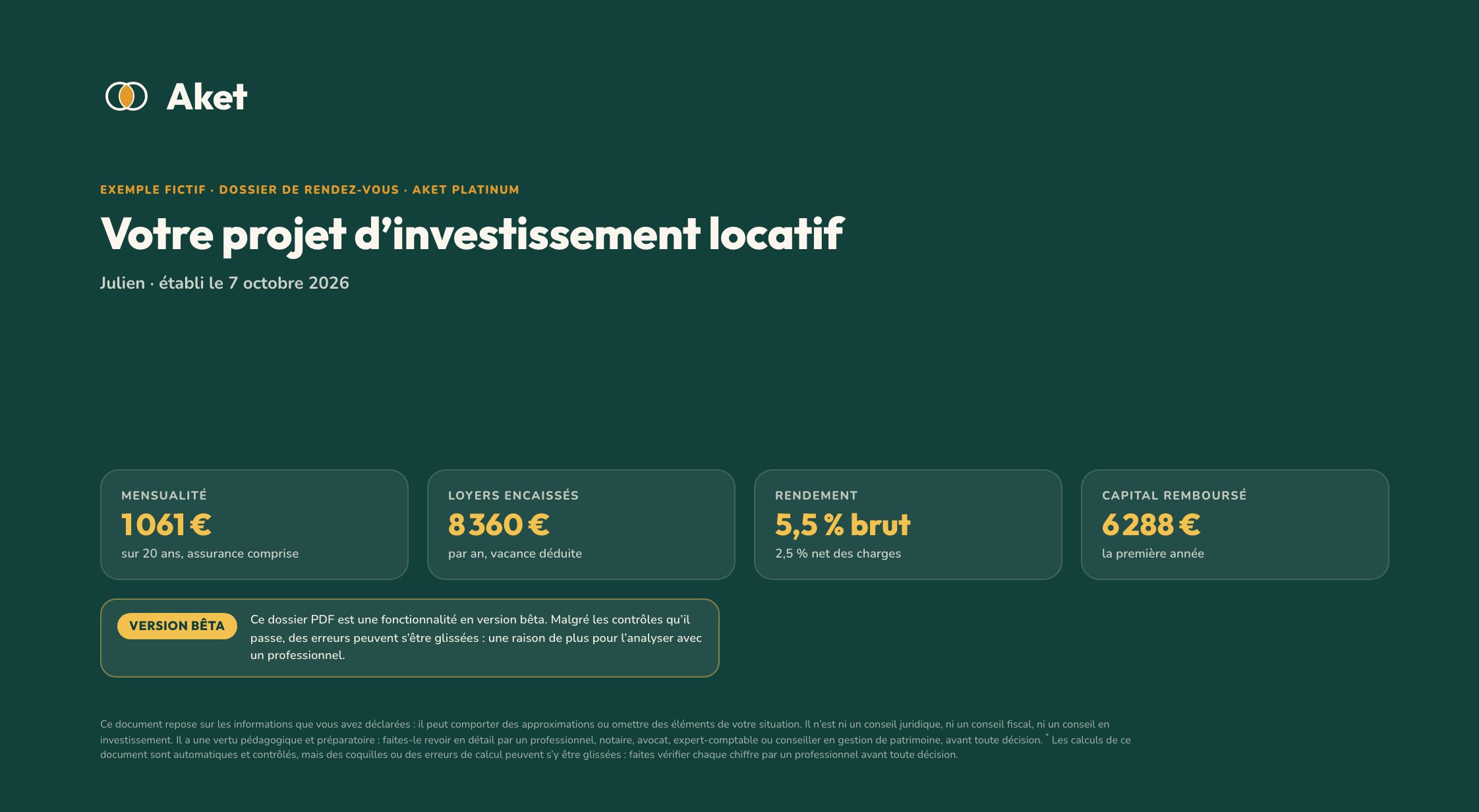Click 'sur 20 ans, assurance comprise' caption
Viewport: 1479px width, 812px height.
click(x=210, y=554)
